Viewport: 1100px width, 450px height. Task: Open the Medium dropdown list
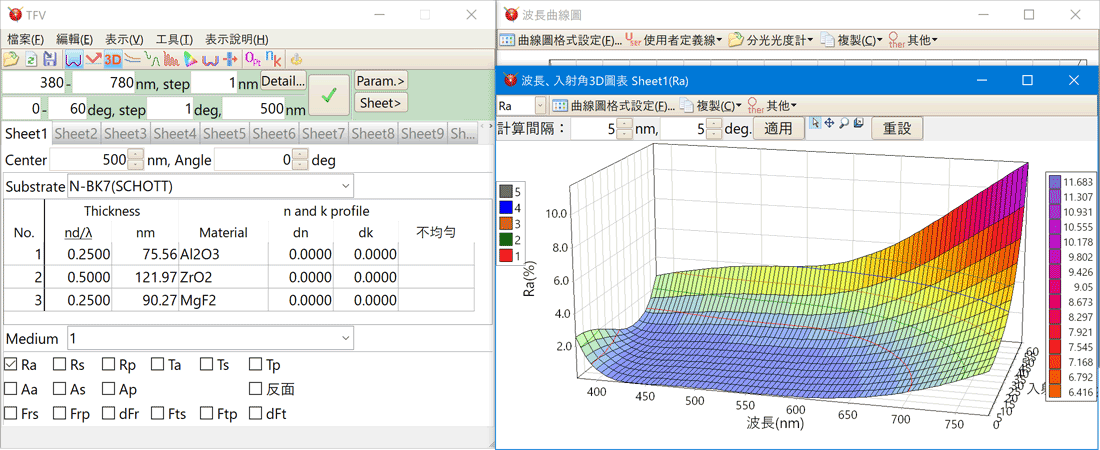tap(345, 338)
